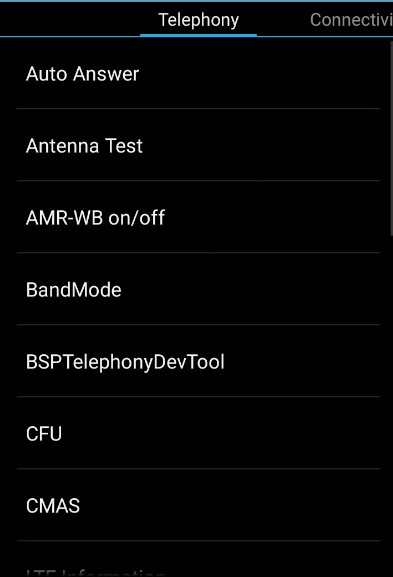
Task: Launch the BSP telephony developer tool
Action: coord(198,361)
